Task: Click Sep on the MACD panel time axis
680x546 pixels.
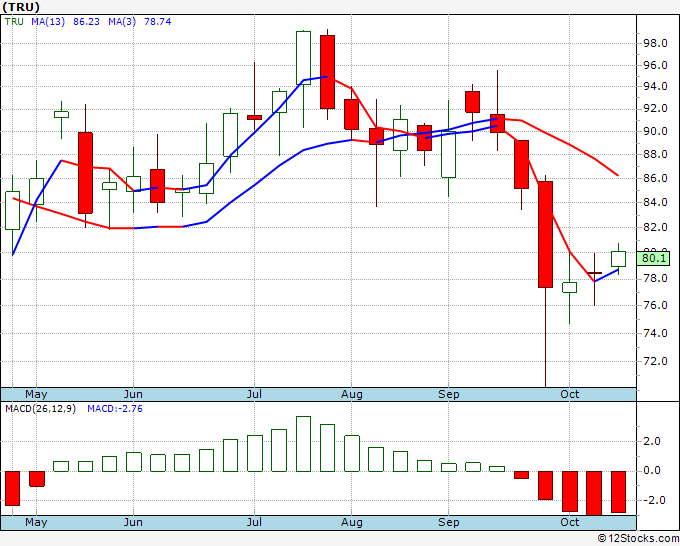Action: click(448, 522)
